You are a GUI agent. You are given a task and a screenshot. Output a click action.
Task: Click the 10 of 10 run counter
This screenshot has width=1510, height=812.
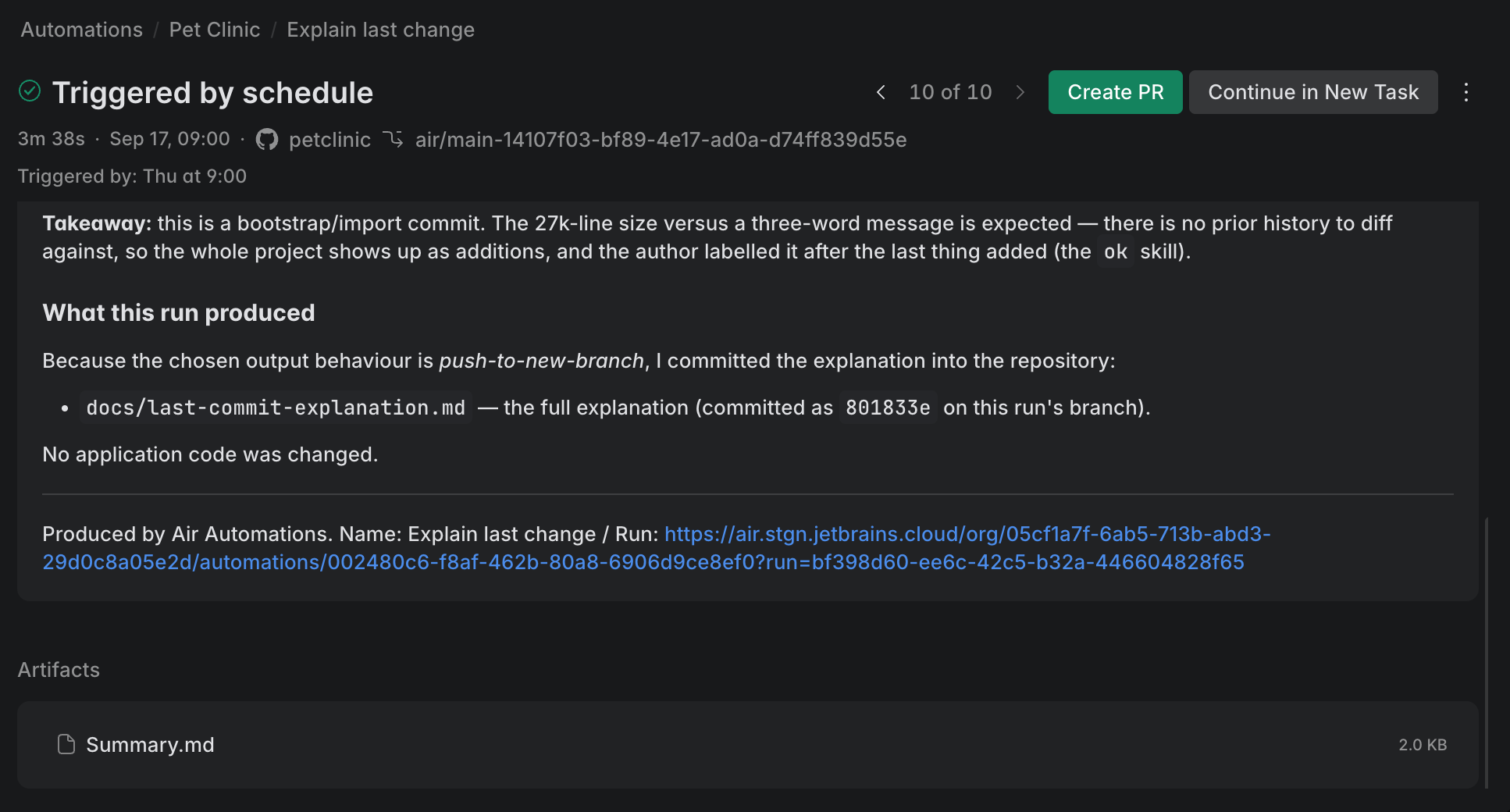point(950,92)
